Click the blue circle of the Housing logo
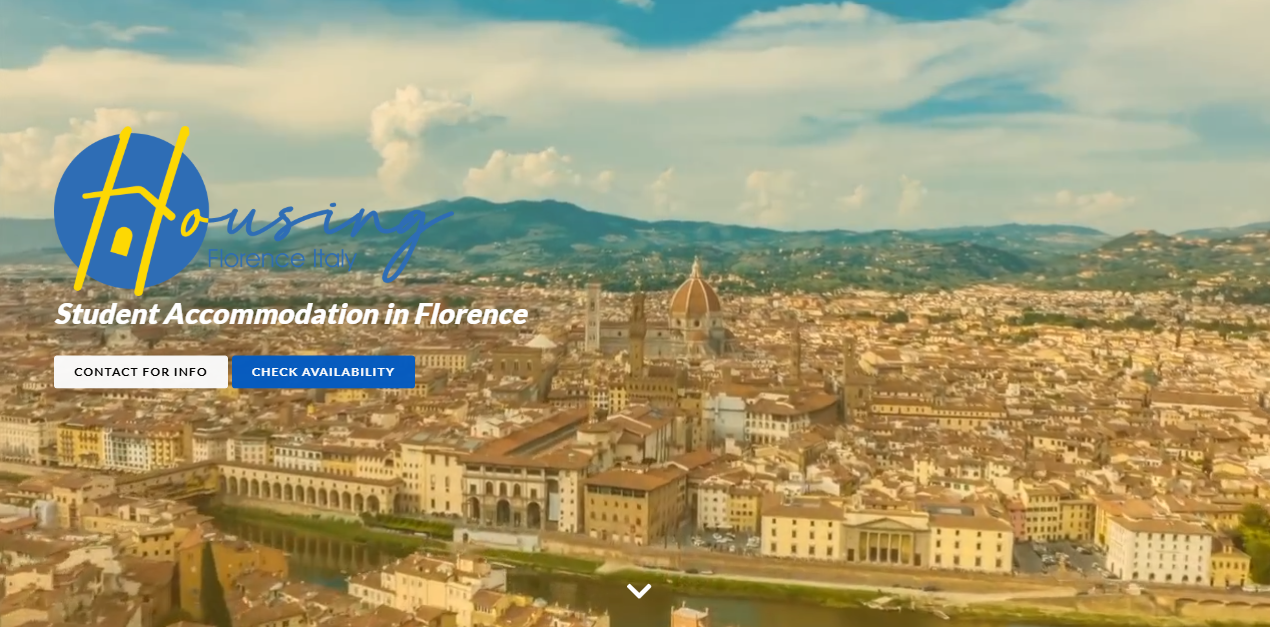1270x627 pixels. [x=131, y=212]
